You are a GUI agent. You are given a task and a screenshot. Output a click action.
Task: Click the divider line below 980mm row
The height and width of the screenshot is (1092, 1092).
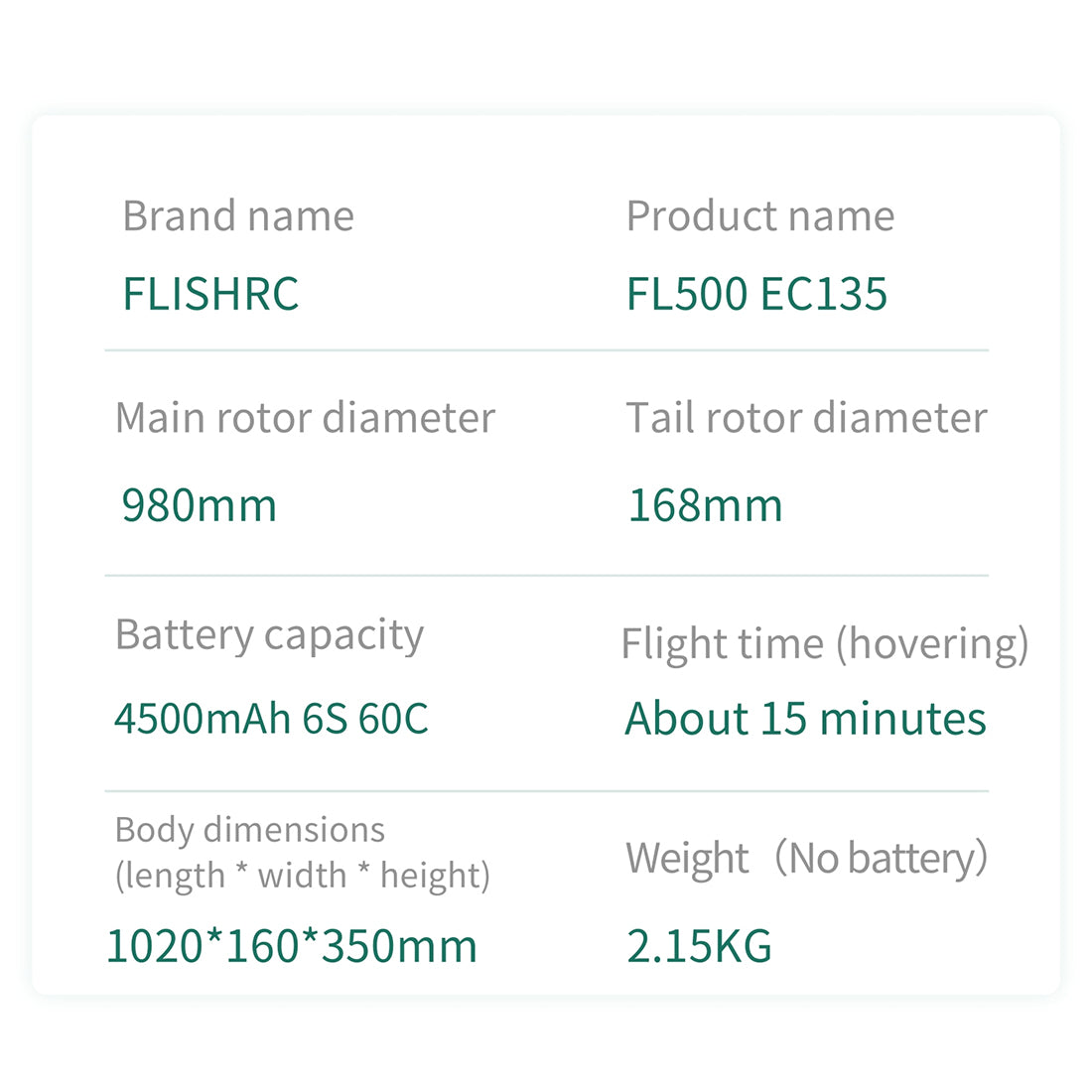(x=546, y=575)
